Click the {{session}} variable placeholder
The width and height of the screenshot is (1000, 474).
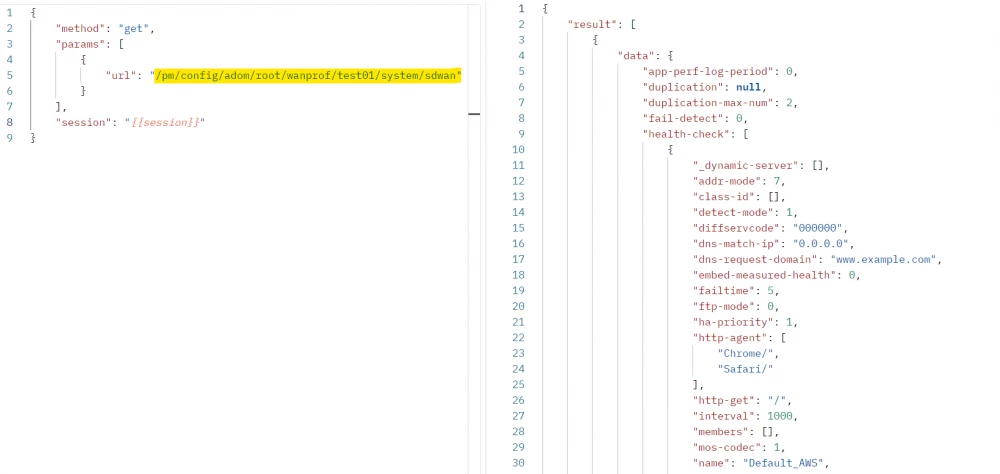(x=165, y=122)
